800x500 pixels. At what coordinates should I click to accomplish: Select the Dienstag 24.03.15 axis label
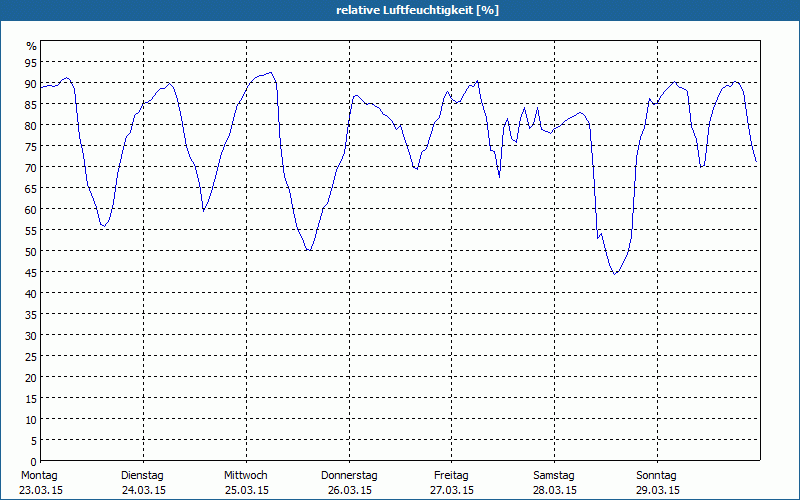coord(143,483)
